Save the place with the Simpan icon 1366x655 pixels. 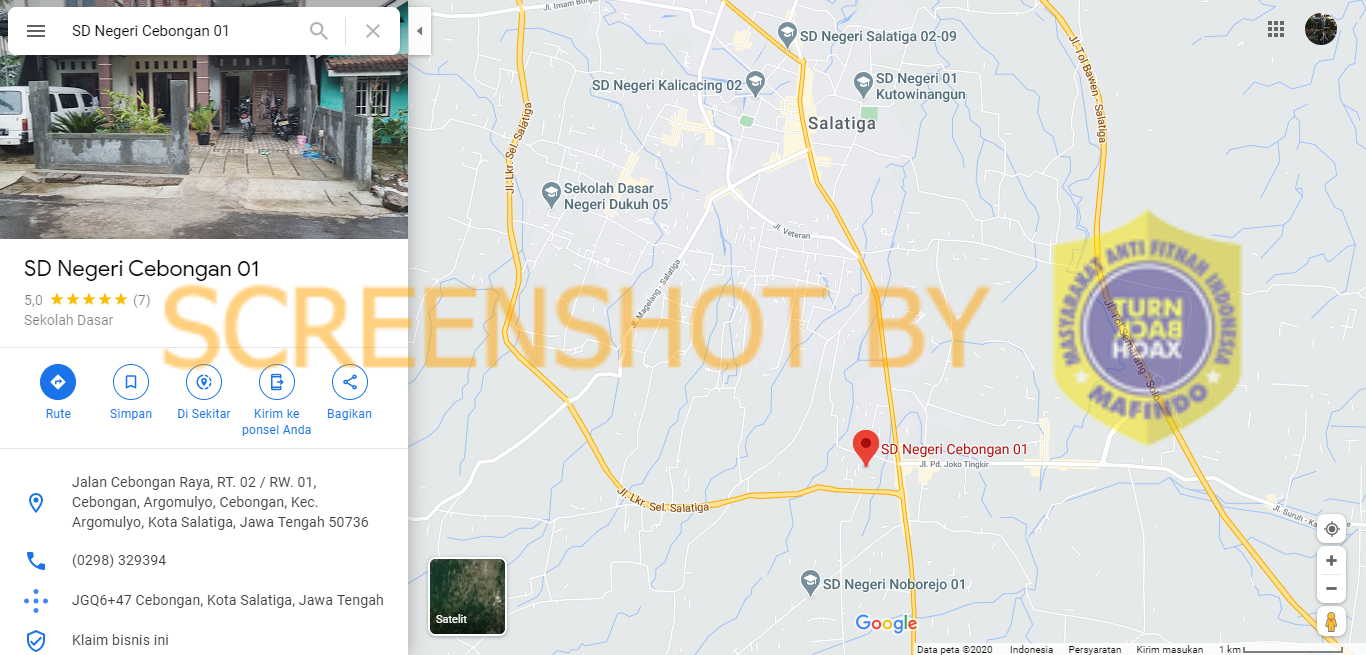pos(131,382)
